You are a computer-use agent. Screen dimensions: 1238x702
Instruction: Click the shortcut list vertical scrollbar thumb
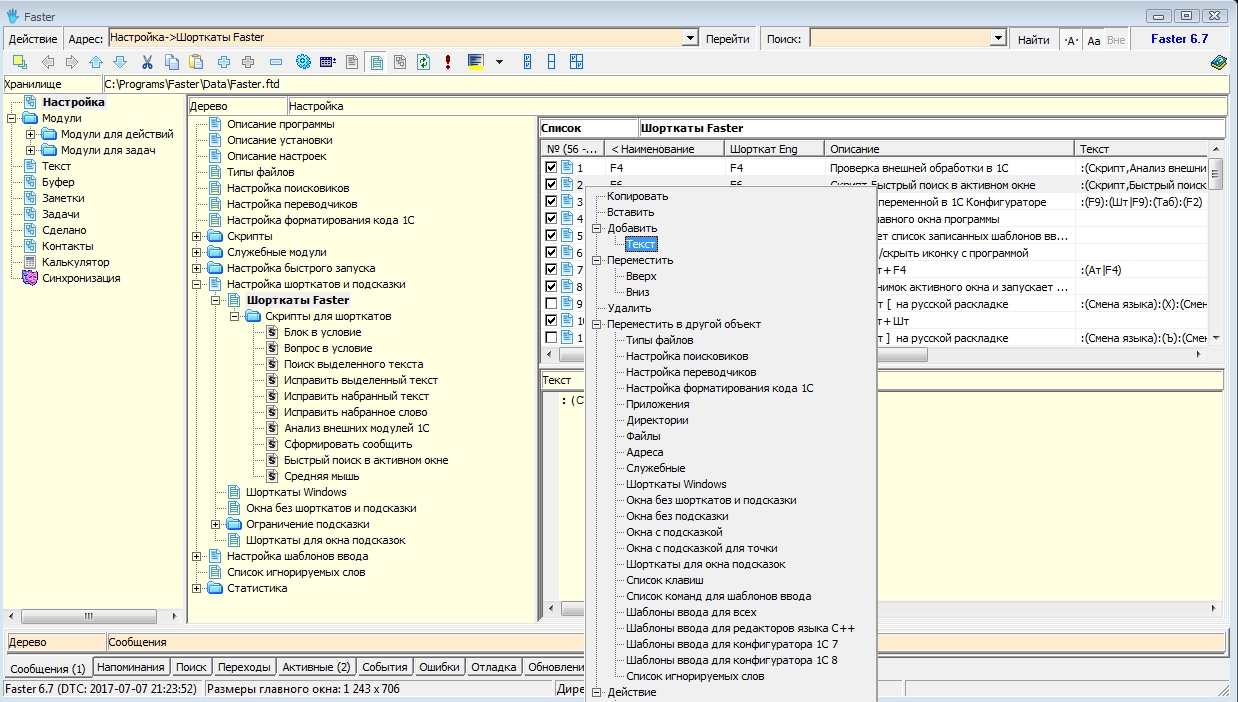tap(1216, 174)
